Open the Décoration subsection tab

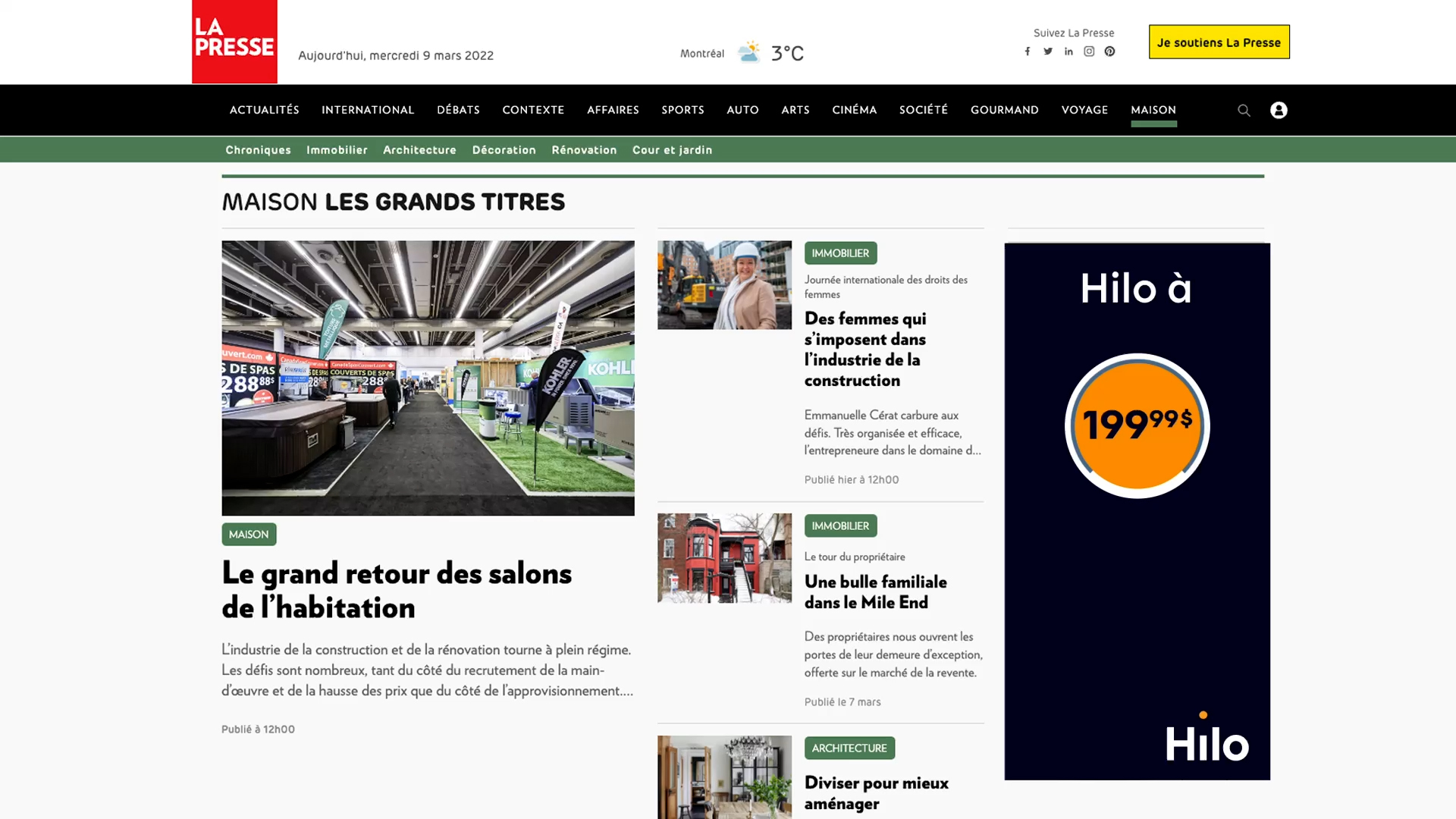[x=504, y=150]
